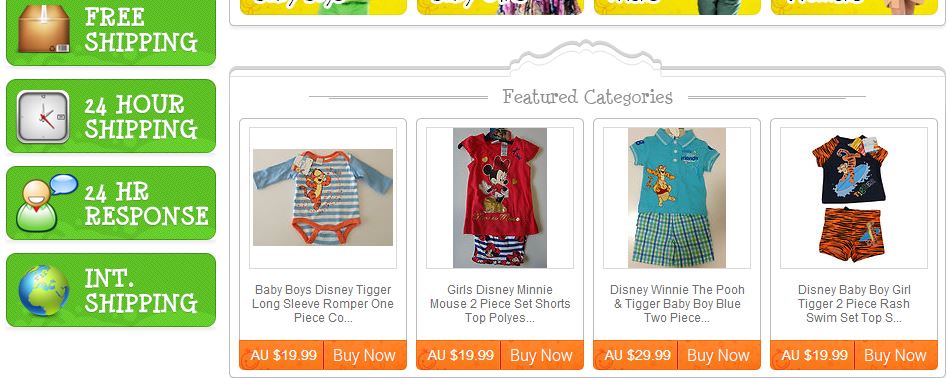Viewport: 947px width, 378px height.
Task: Click the globe icon for Int. Shipping
Action: pyautogui.click(x=43, y=290)
